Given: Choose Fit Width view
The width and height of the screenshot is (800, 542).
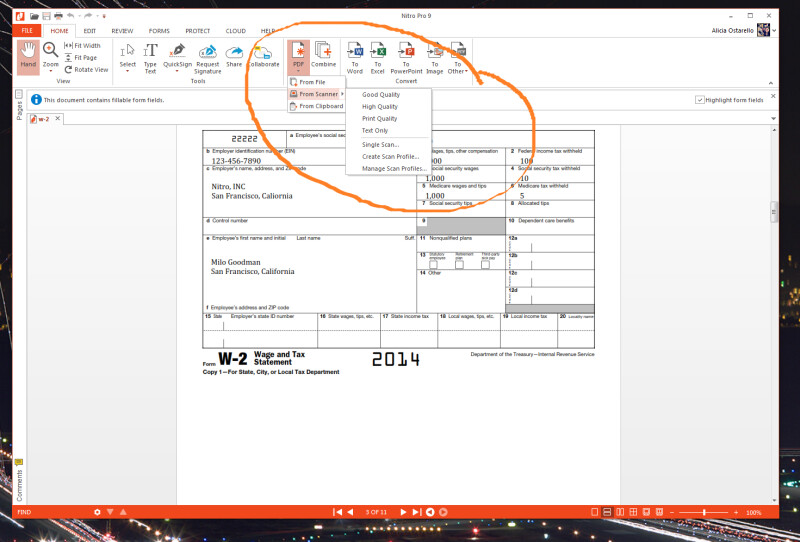Looking at the screenshot, I should 82,45.
